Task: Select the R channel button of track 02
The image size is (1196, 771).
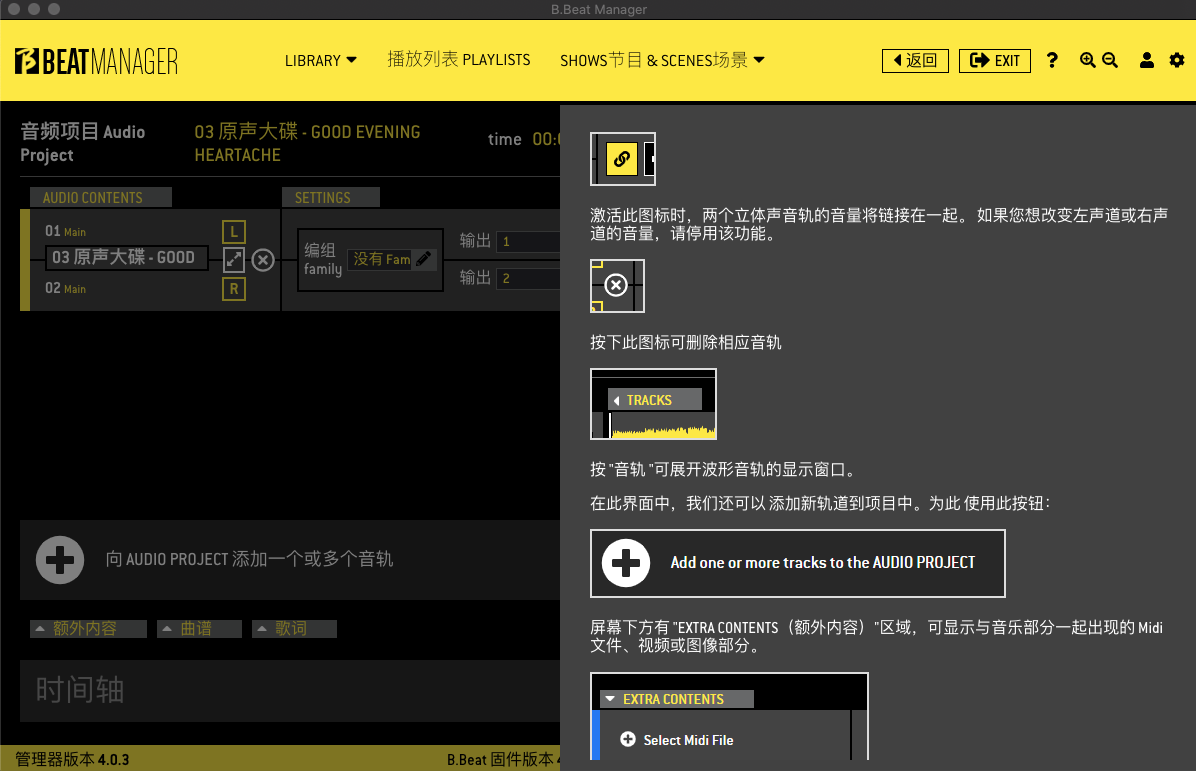Action: (234, 289)
